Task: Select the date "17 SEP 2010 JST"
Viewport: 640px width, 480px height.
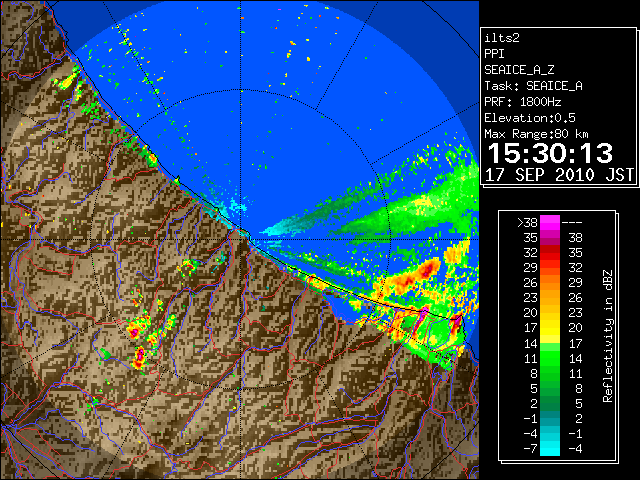Action: [559, 175]
